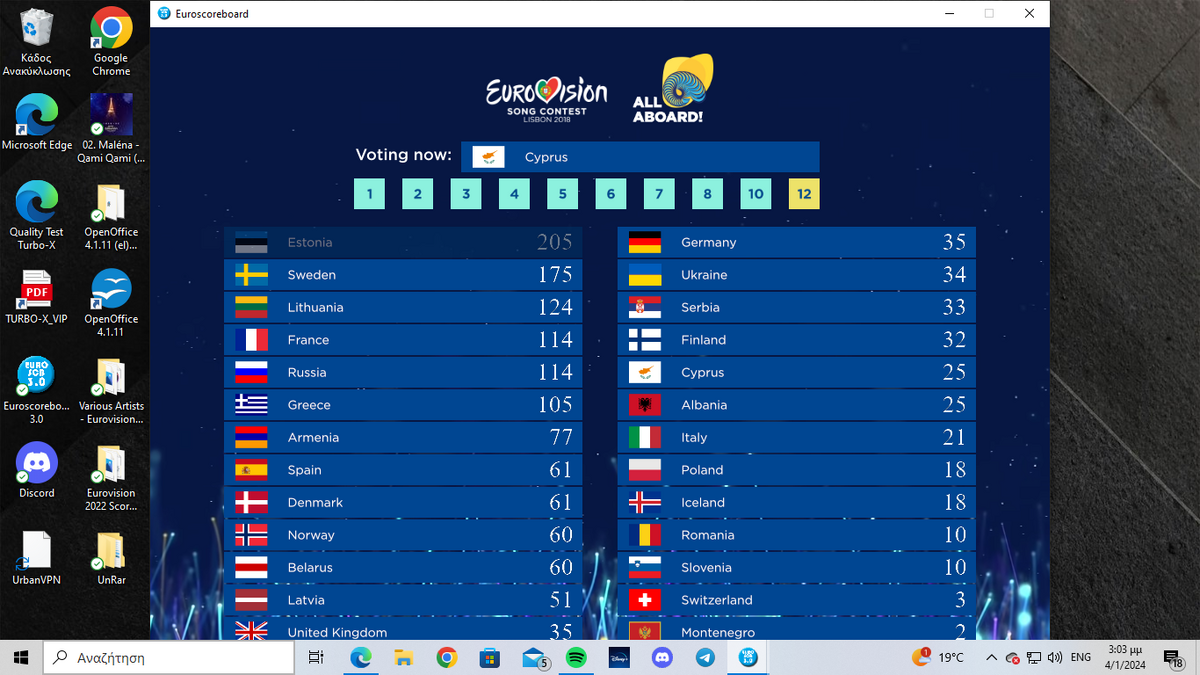This screenshot has height=675, width=1200.
Task: Open the Quality Test Turbo-X desktop shortcut
Action: 37,215
